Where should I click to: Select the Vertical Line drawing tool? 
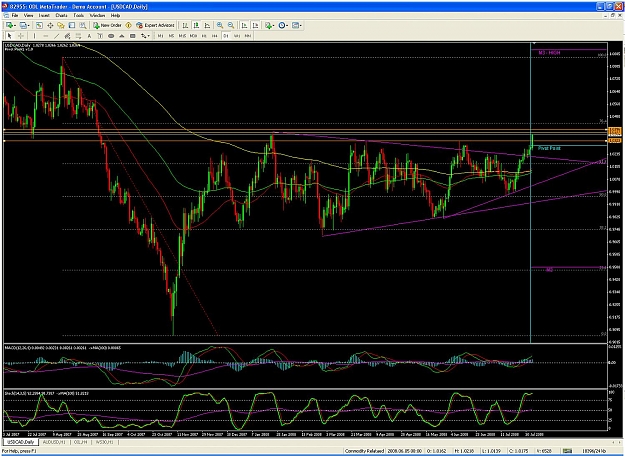[34, 36]
